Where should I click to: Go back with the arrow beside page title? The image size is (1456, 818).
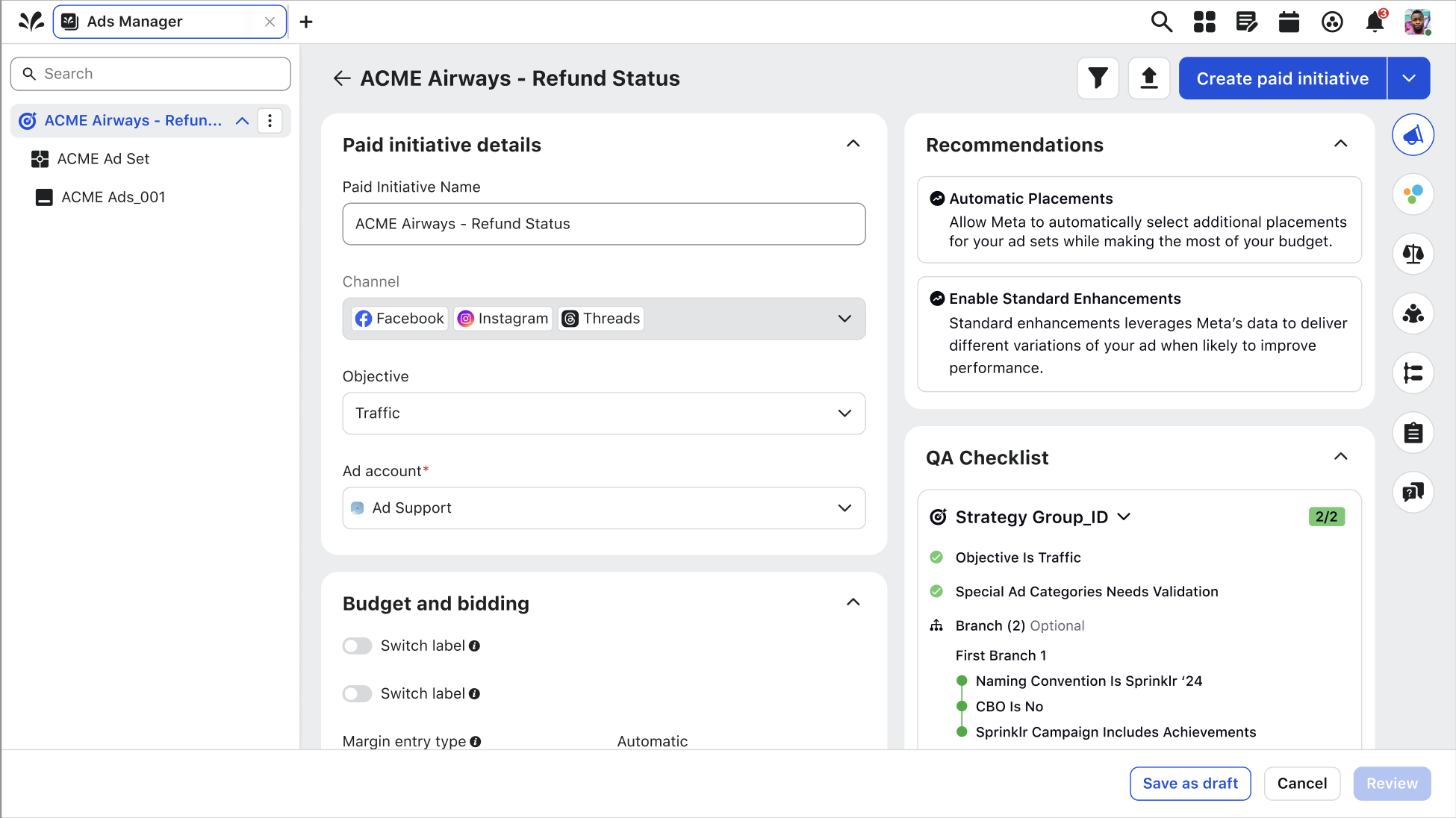click(342, 78)
